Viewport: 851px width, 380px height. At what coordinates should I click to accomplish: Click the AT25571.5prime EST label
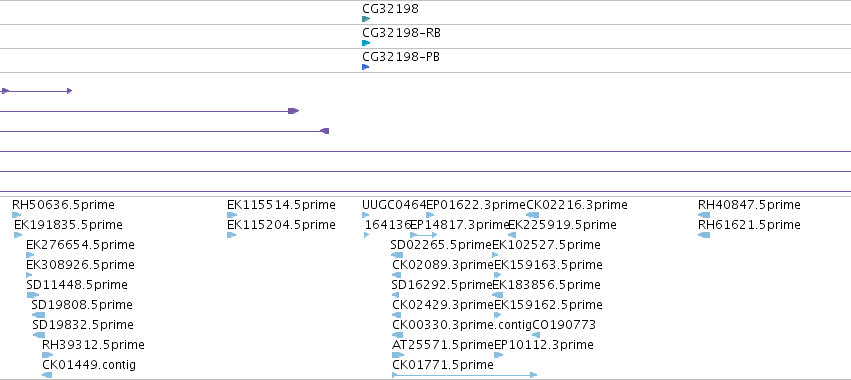pyautogui.click(x=442, y=345)
